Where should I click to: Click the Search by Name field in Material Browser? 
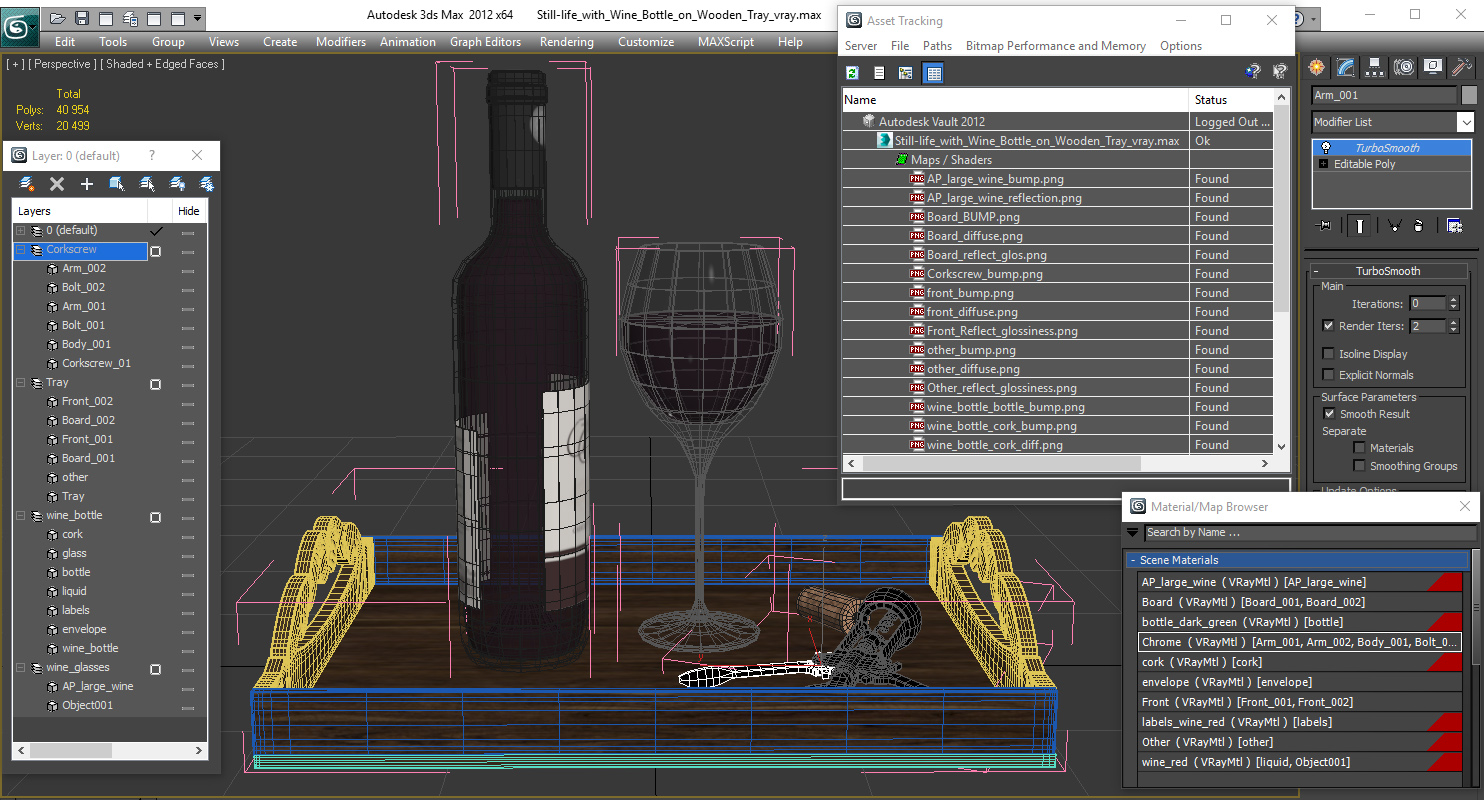(1309, 532)
